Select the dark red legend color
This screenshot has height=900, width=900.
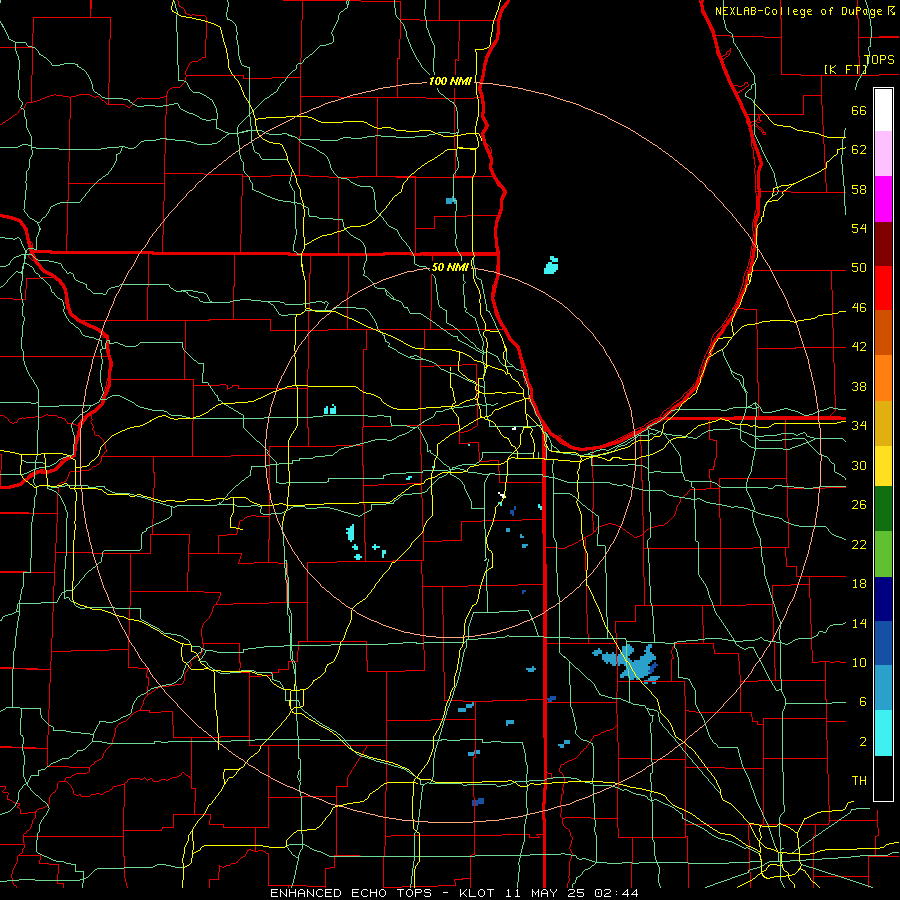tap(883, 244)
